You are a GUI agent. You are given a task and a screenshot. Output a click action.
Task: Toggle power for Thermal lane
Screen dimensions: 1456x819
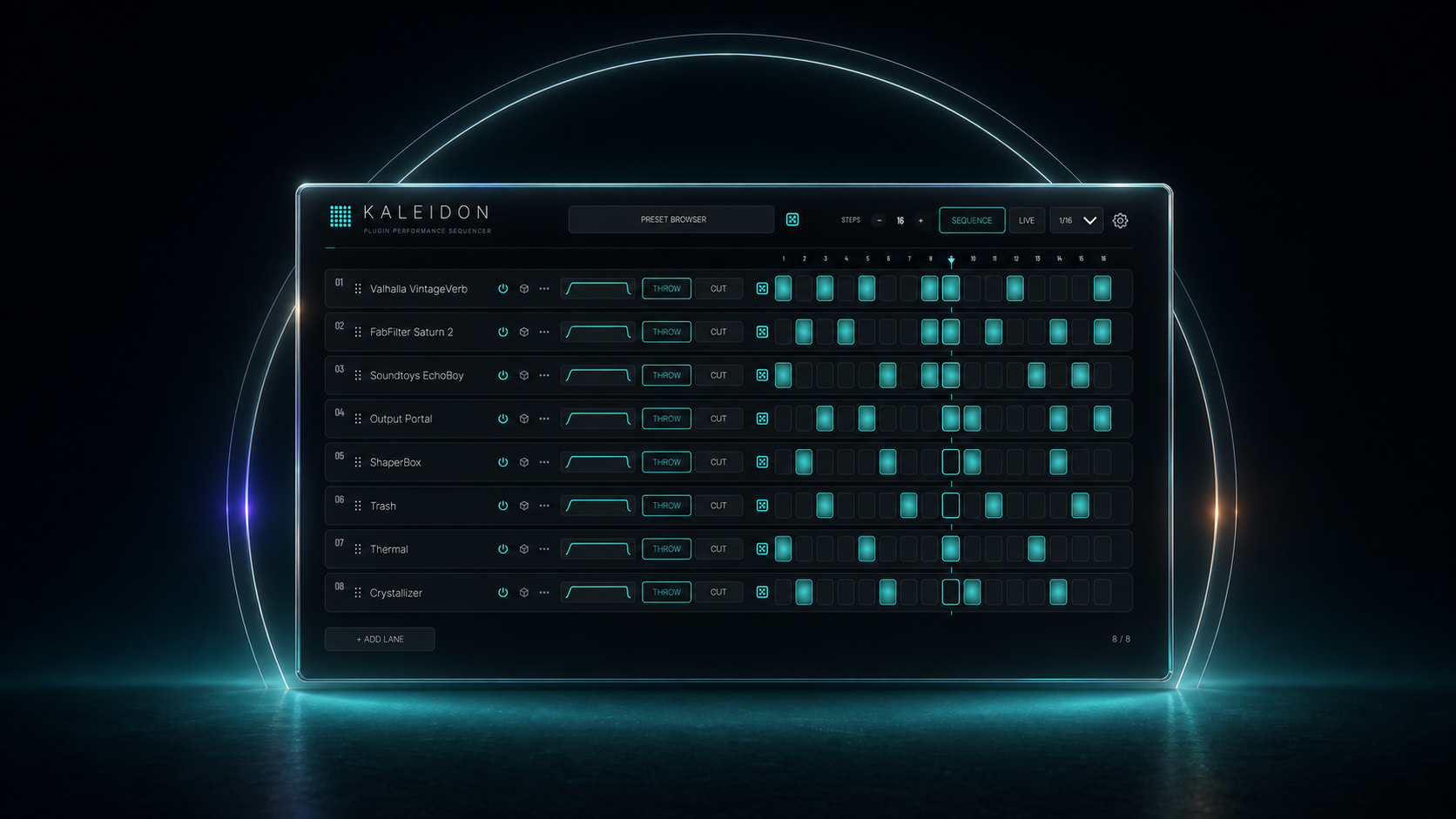pos(502,549)
